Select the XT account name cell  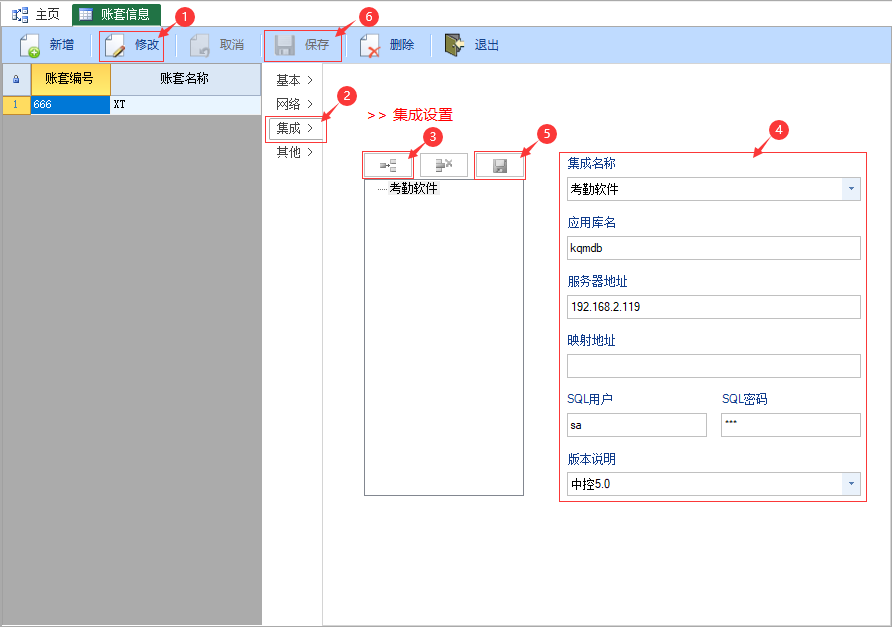click(185, 105)
